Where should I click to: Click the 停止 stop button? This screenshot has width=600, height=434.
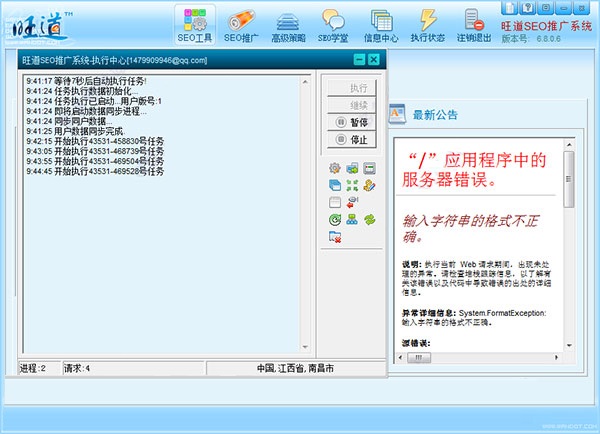(352, 139)
